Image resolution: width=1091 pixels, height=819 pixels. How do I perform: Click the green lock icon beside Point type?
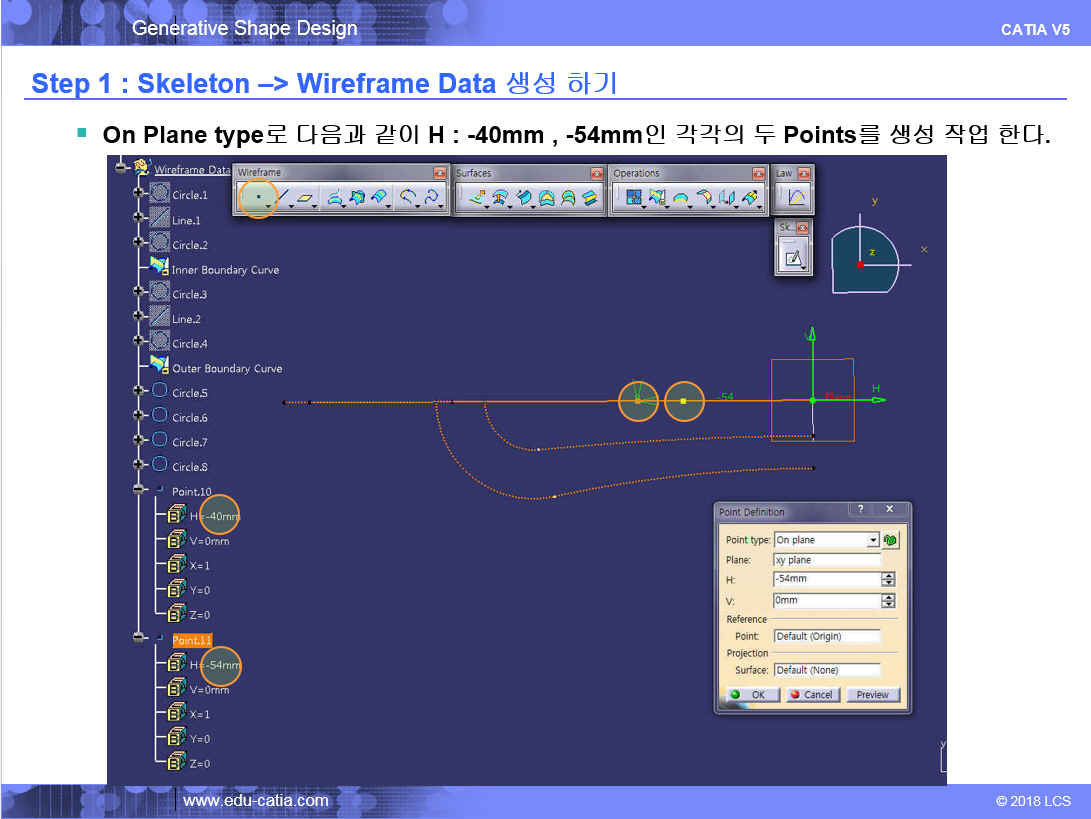tap(889, 540)
